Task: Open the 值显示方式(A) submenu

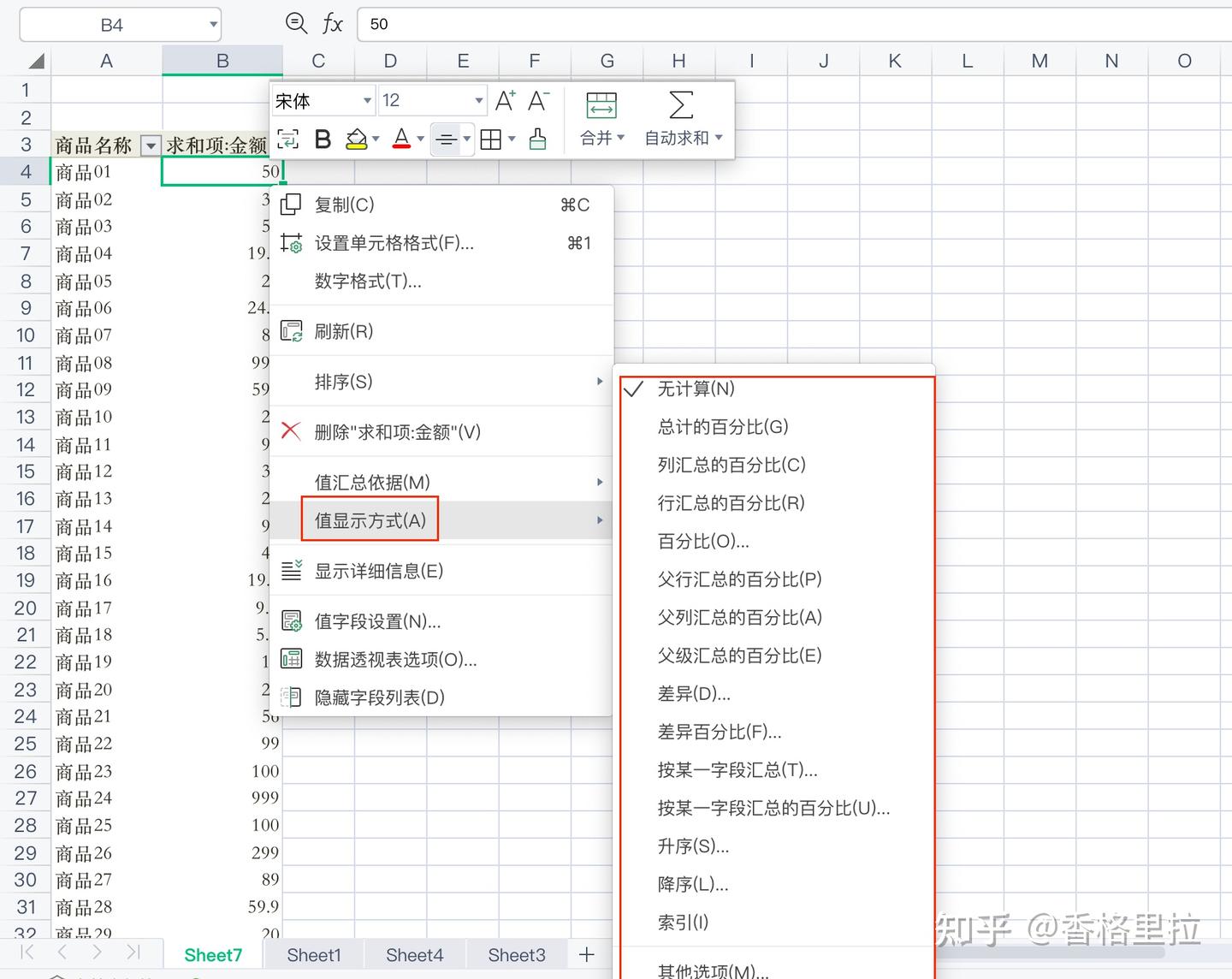Action: [x=441, y=520]
